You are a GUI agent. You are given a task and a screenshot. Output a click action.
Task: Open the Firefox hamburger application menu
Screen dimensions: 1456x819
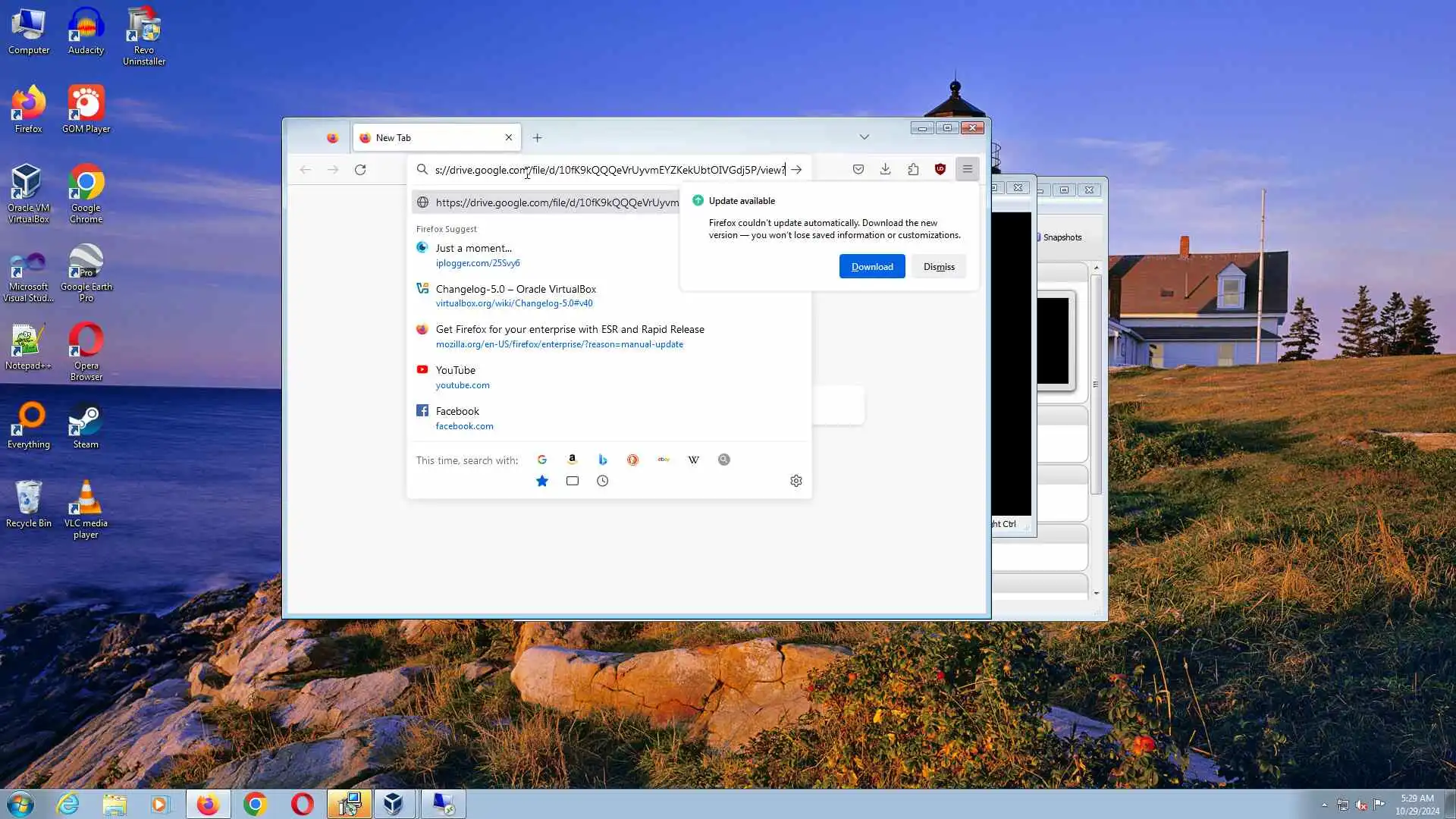click(x=968, y=170)
